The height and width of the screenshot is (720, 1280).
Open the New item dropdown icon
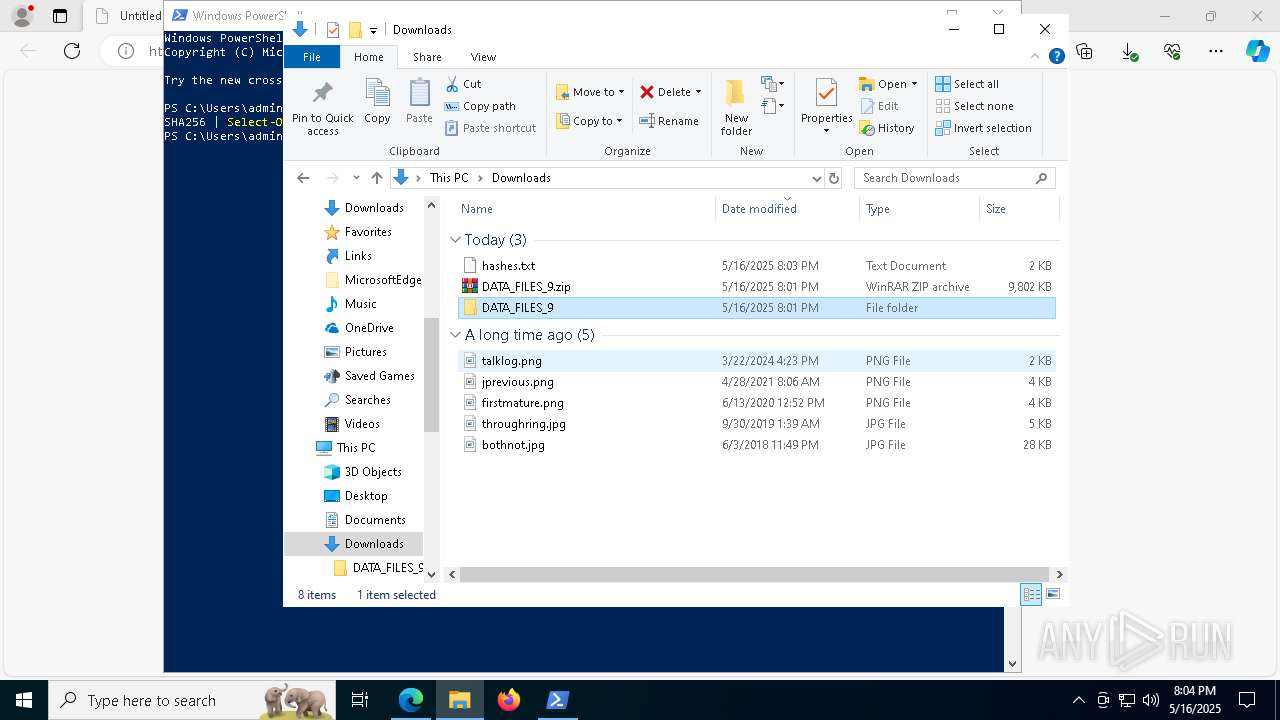[x=772, y=84]
